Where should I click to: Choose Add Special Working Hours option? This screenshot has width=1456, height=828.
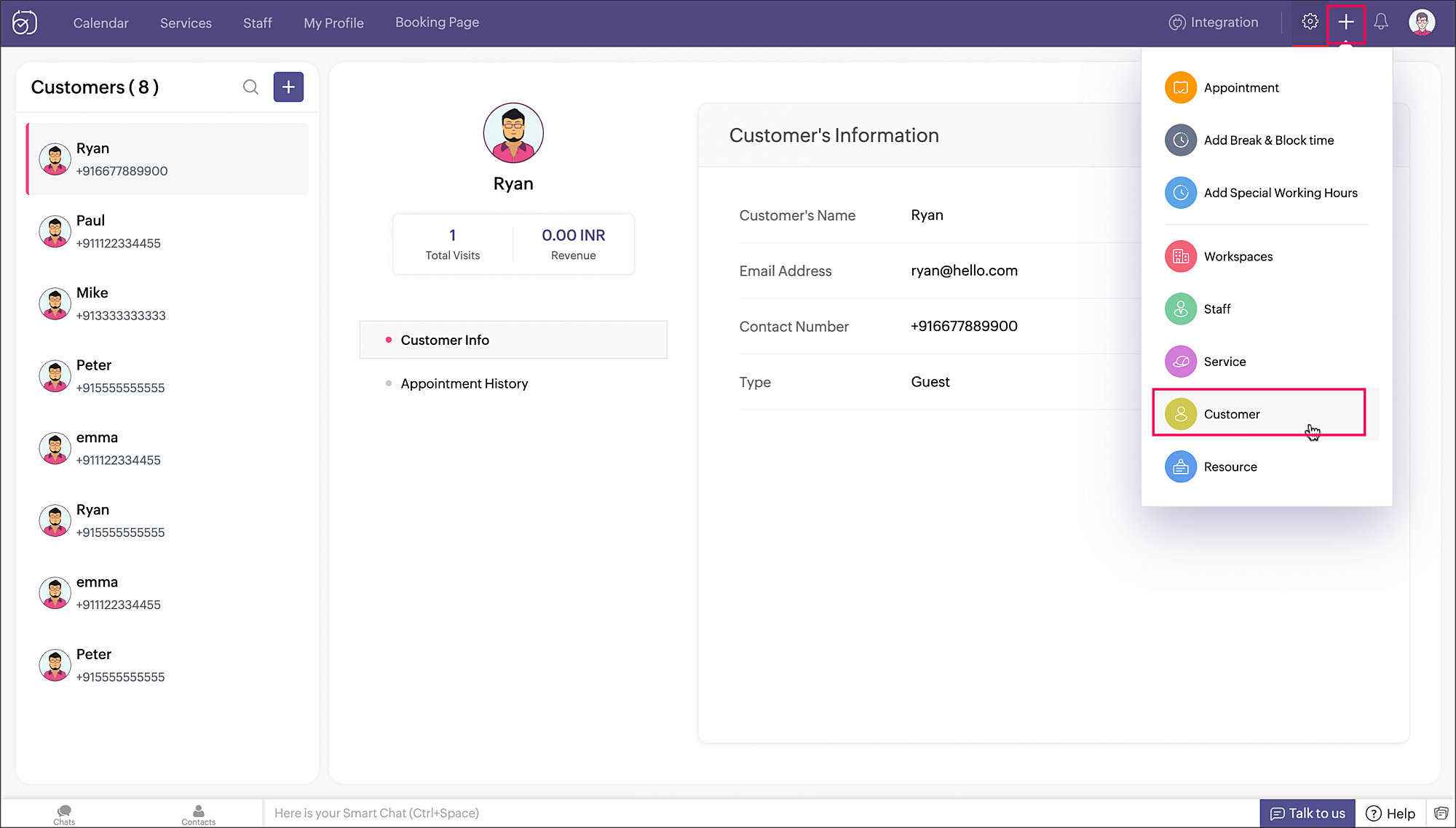1280,193
